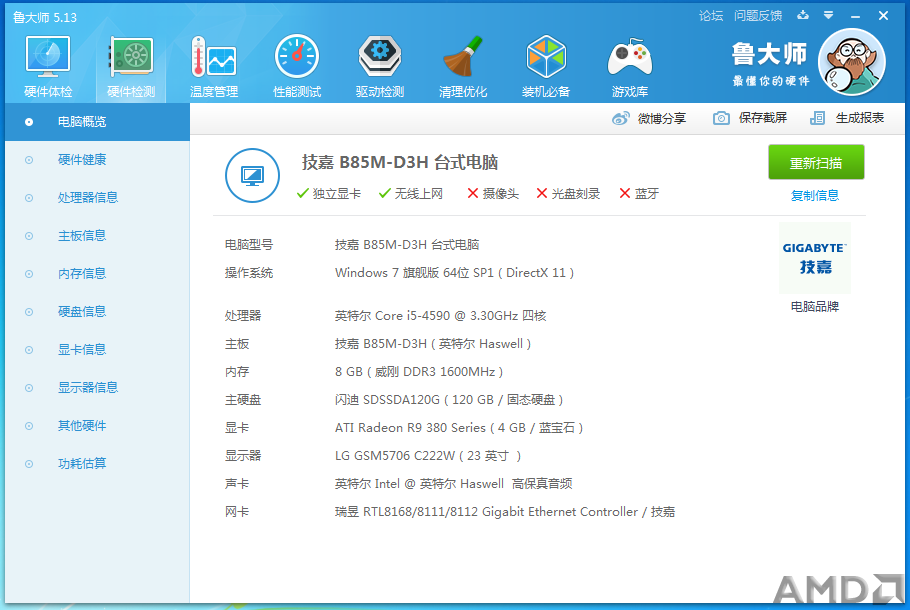Screen dimensions: 910x610
Task: Click the Weibo share icon
Action: coord(620,118)
